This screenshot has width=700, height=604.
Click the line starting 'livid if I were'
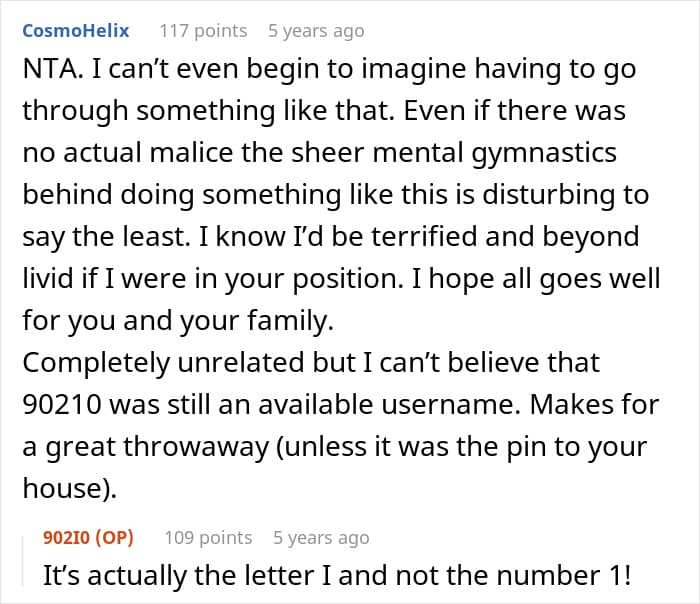pyautogui.click(x=341, y=279)
